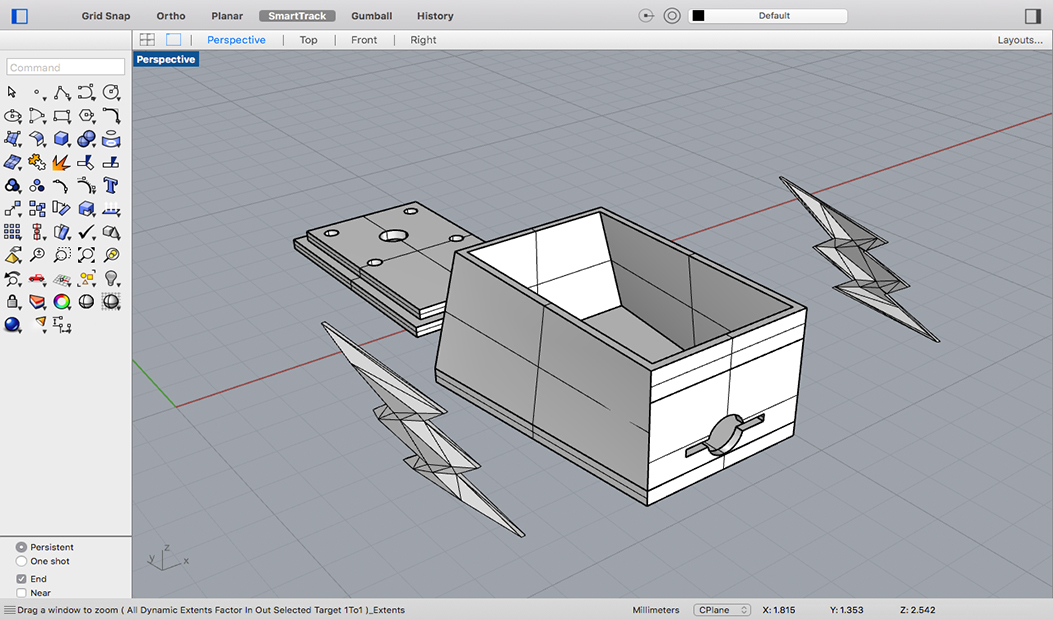Activate the Polyline drawing tool
This screenshot has width=1053, height=620.
pos(62,93)
